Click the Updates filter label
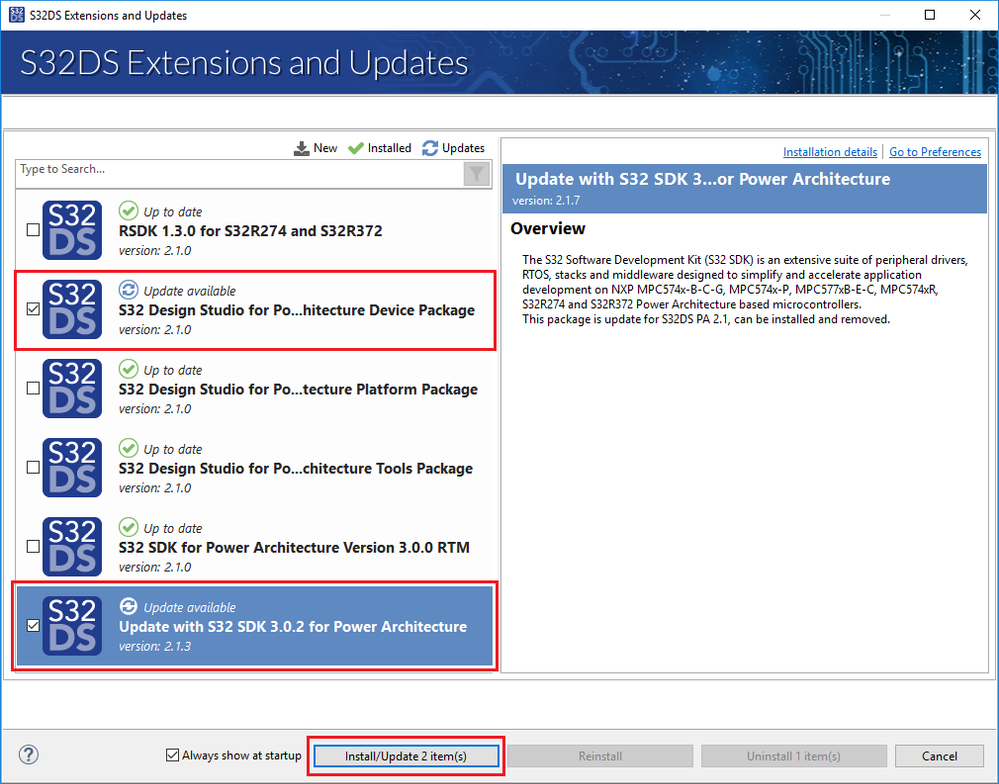The height and width of the screenshot is (784, 999). [x=463, y=148]
